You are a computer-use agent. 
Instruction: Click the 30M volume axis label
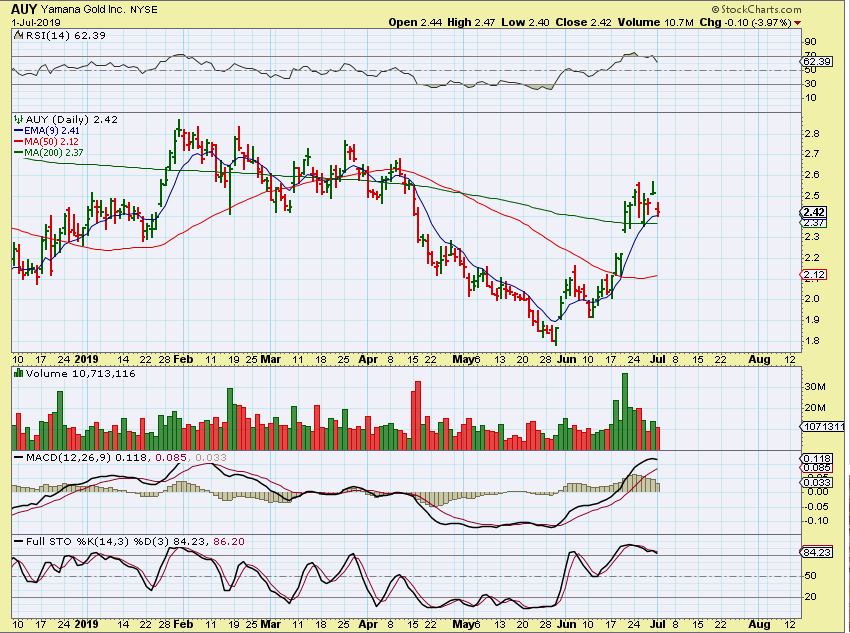point(815,386)
